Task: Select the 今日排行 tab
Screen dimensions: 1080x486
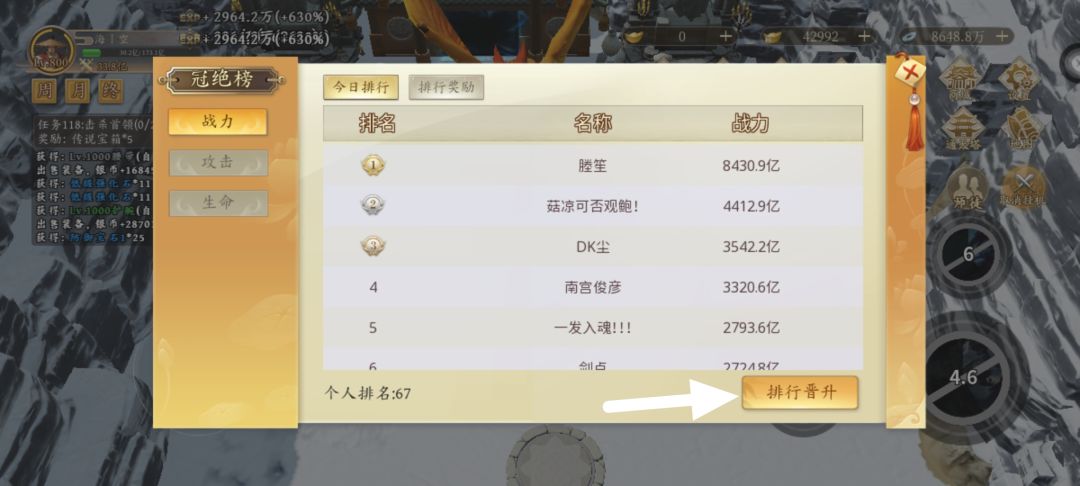Action: 361,87
